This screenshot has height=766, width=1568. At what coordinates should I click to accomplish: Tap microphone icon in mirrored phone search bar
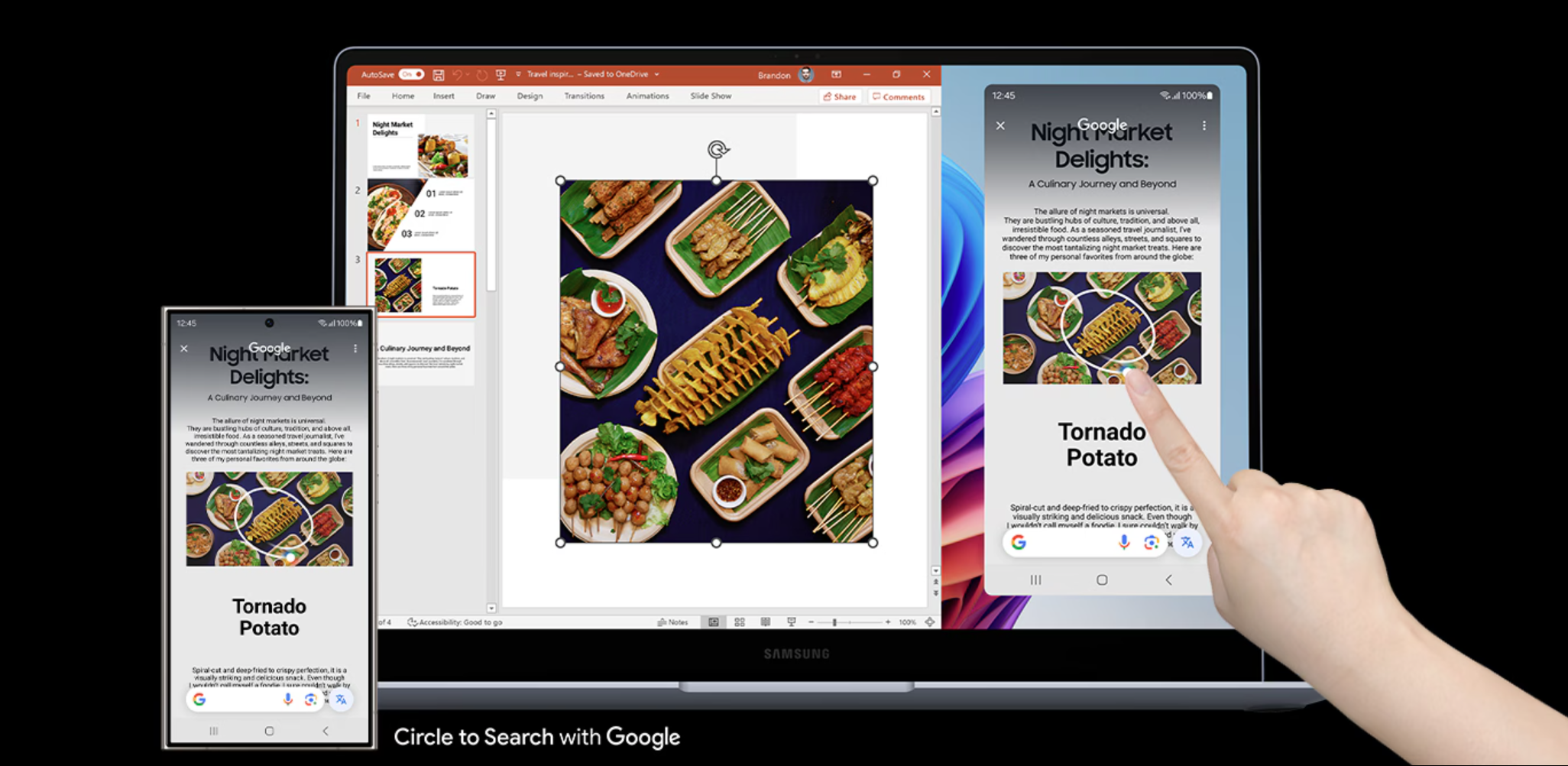[1123, 542]
